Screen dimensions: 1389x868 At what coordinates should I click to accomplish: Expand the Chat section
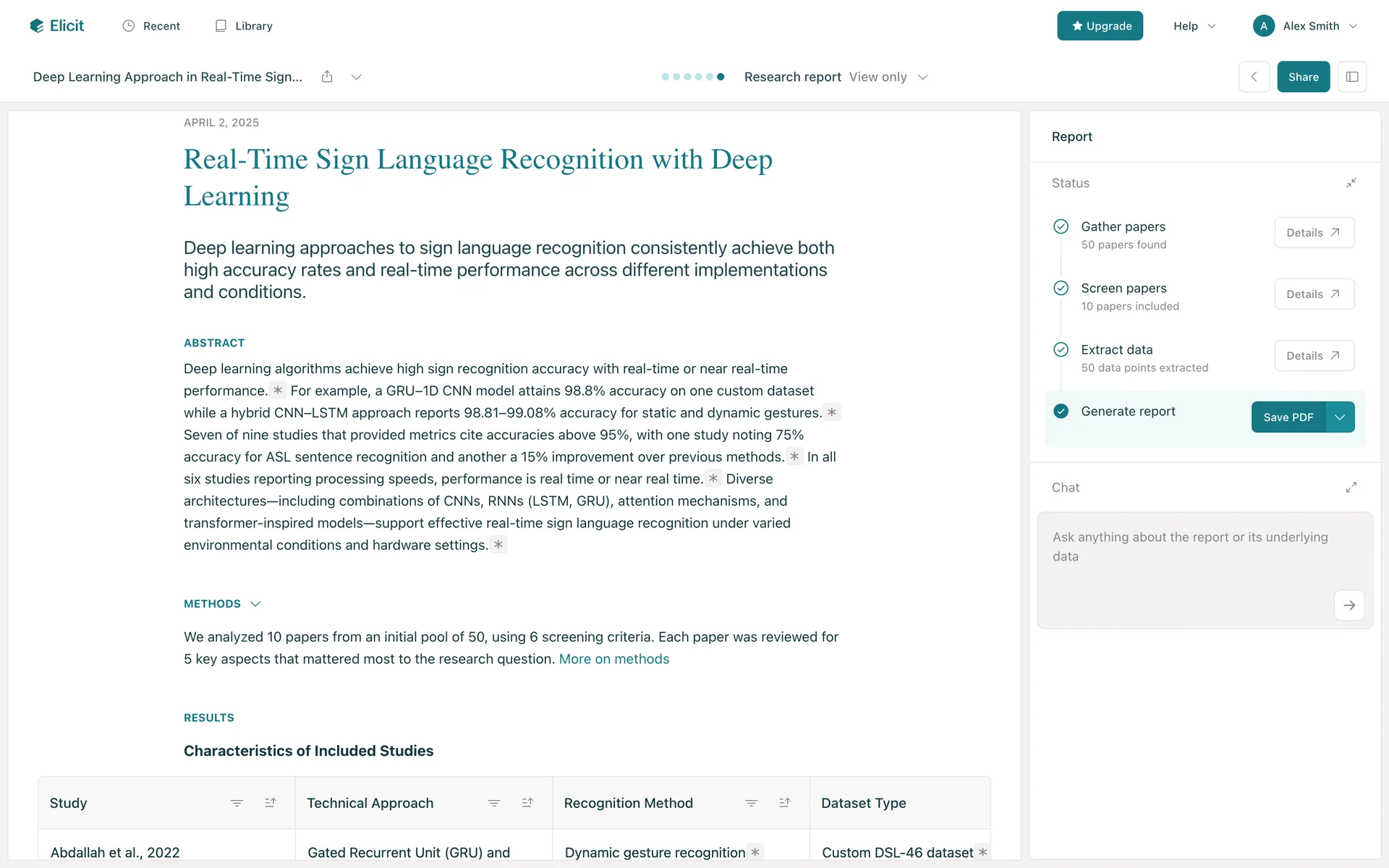[1351, 488]
